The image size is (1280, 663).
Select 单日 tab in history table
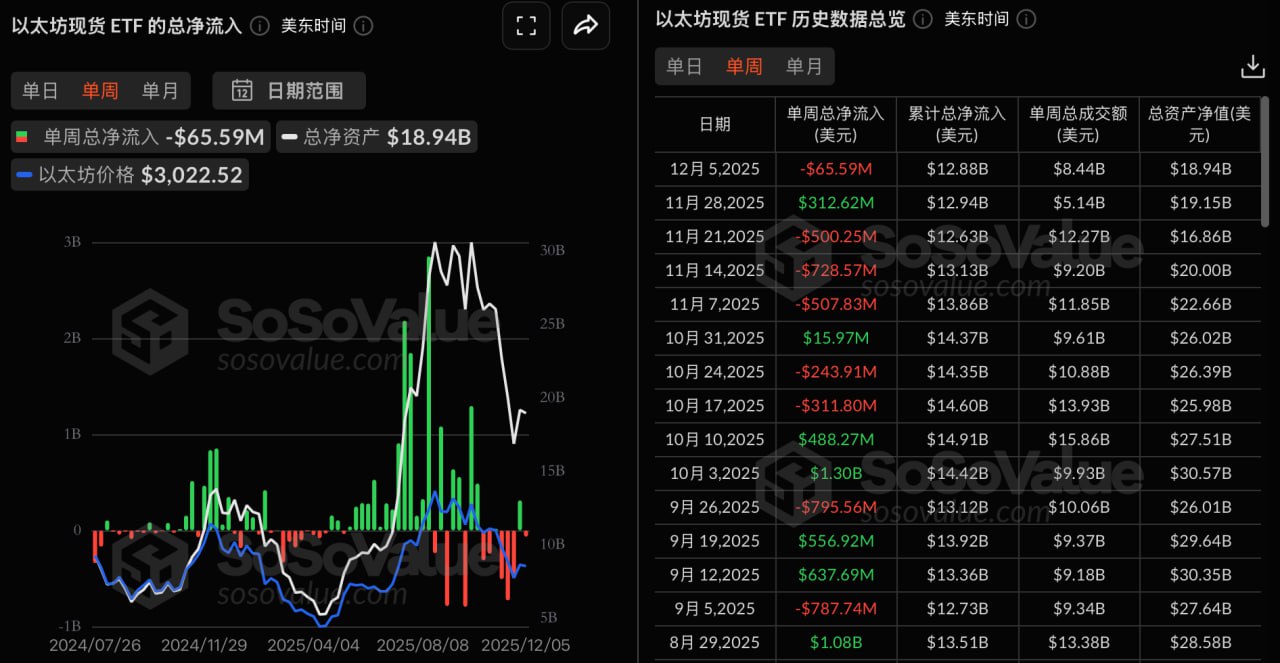[x=684, y=66]
